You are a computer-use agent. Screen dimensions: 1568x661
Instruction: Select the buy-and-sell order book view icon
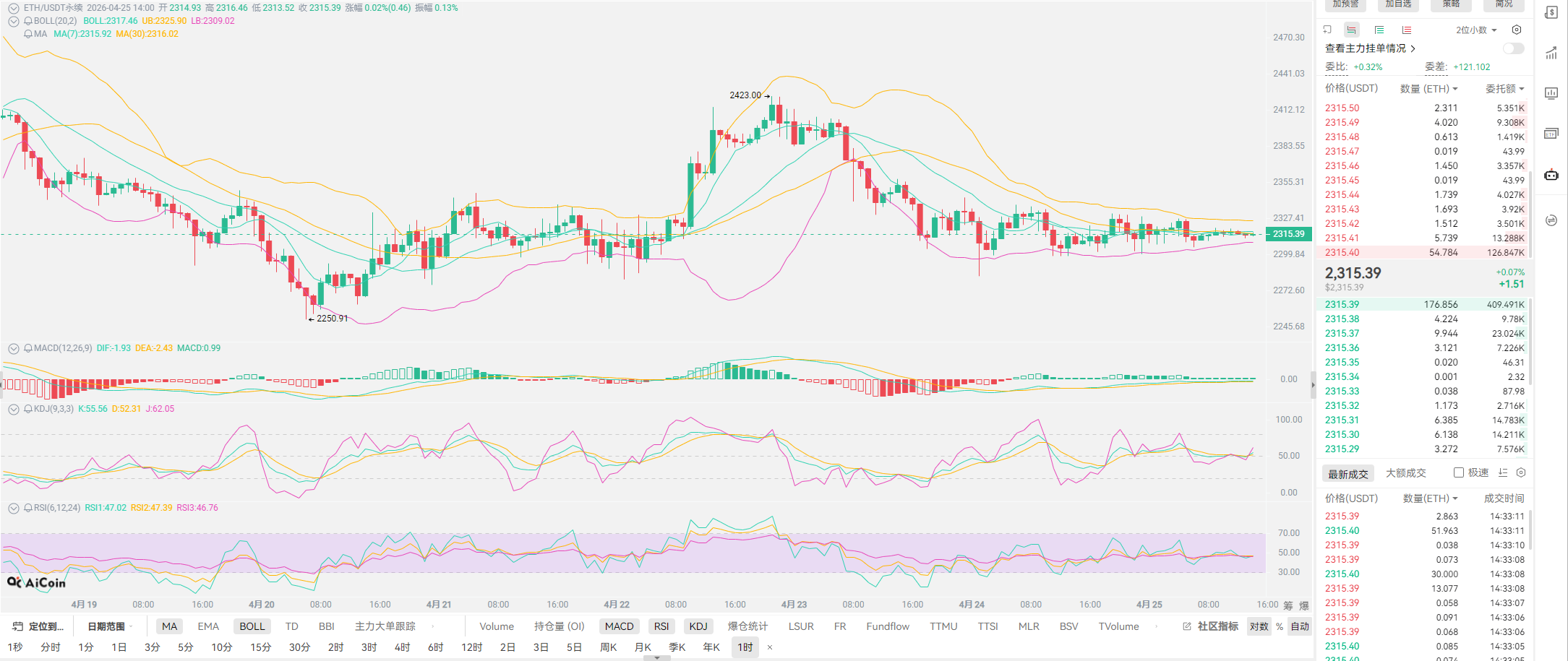[1351, 30]
